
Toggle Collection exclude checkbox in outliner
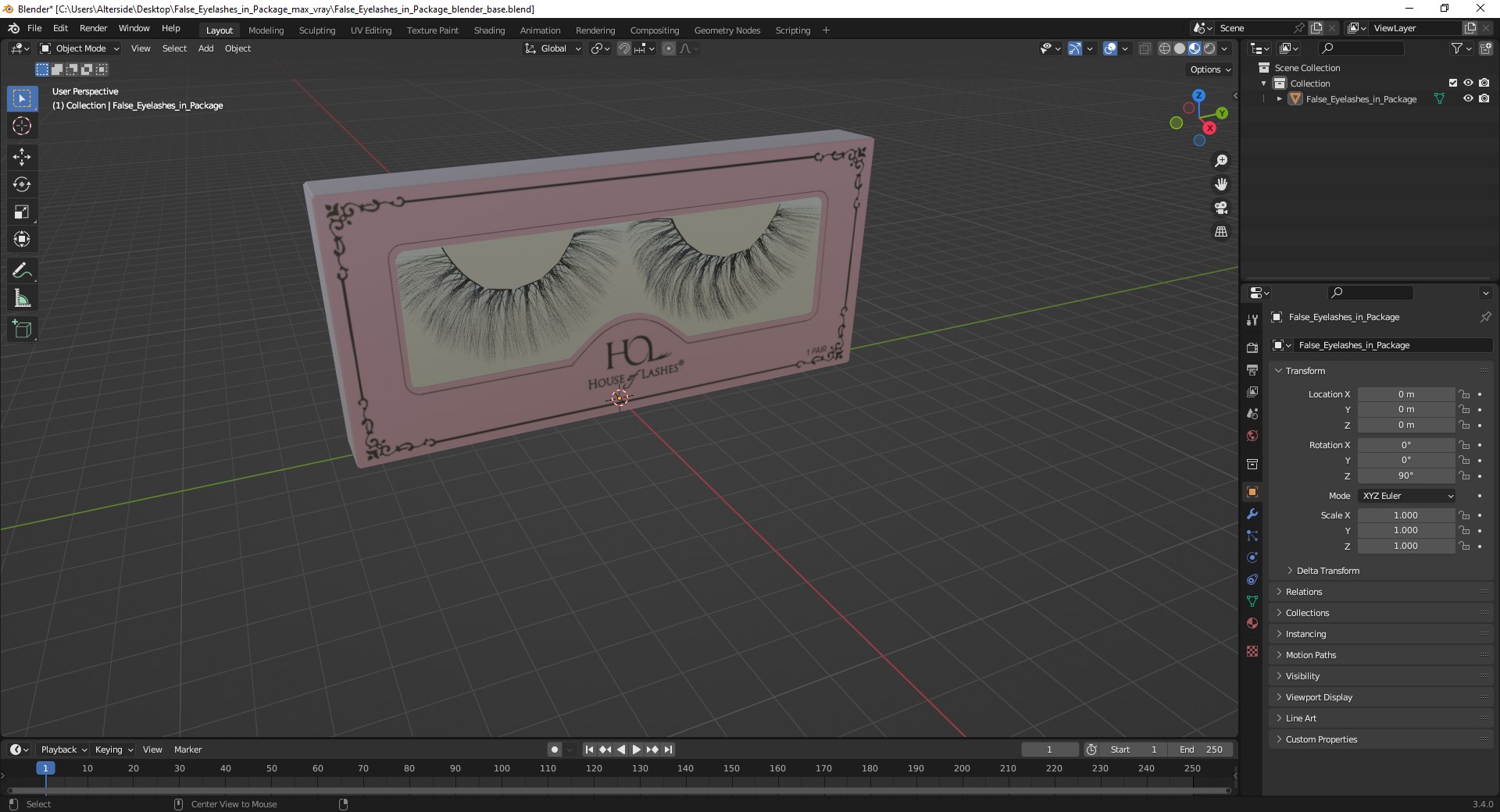(1453, 83)
